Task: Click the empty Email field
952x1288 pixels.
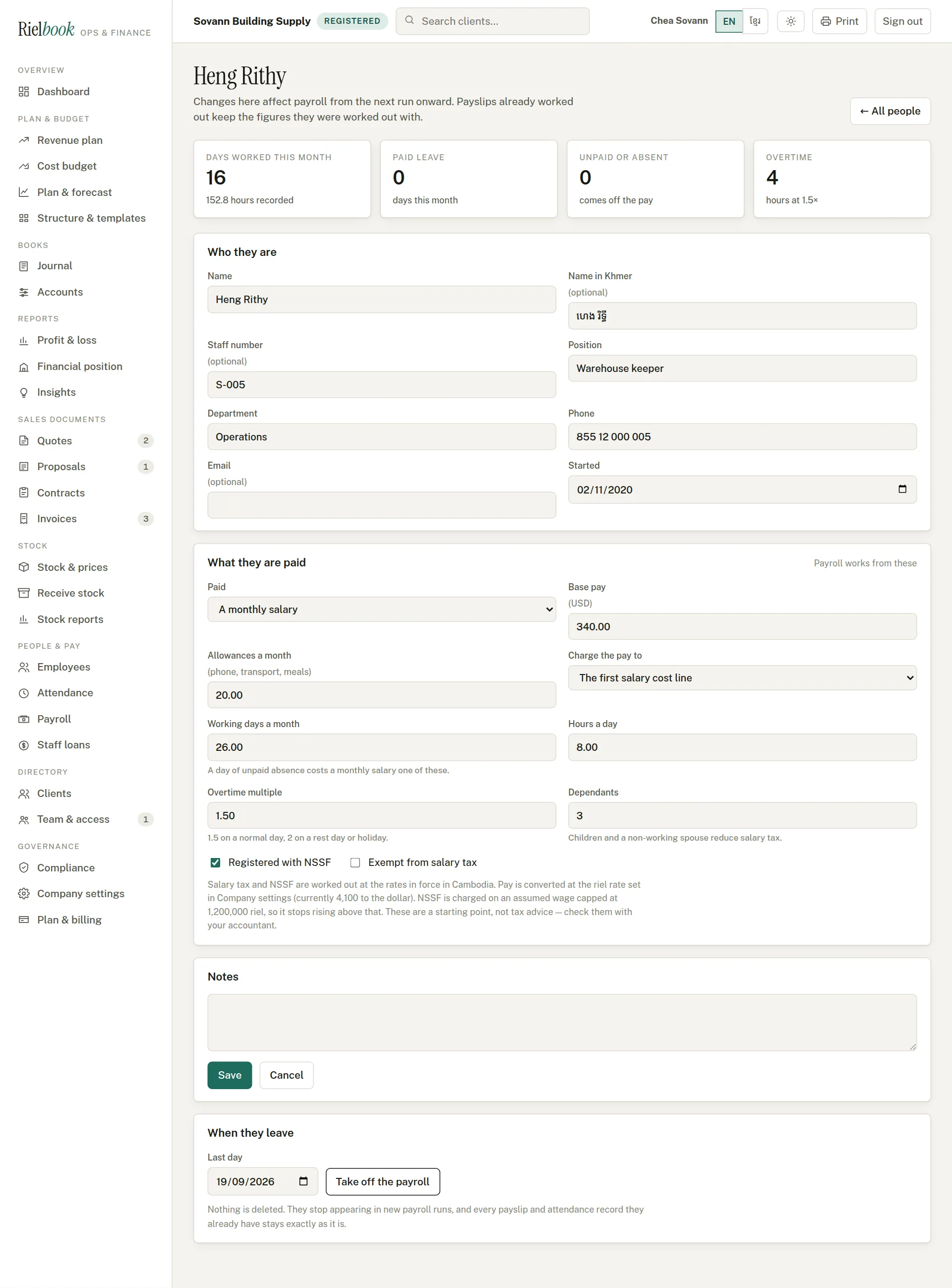Action: pyautogui.click(x=381, y=505)
